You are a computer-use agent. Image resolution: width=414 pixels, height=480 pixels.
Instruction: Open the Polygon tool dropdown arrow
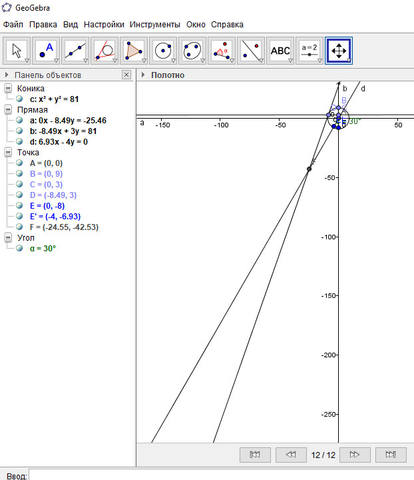[x=144, y=61]
